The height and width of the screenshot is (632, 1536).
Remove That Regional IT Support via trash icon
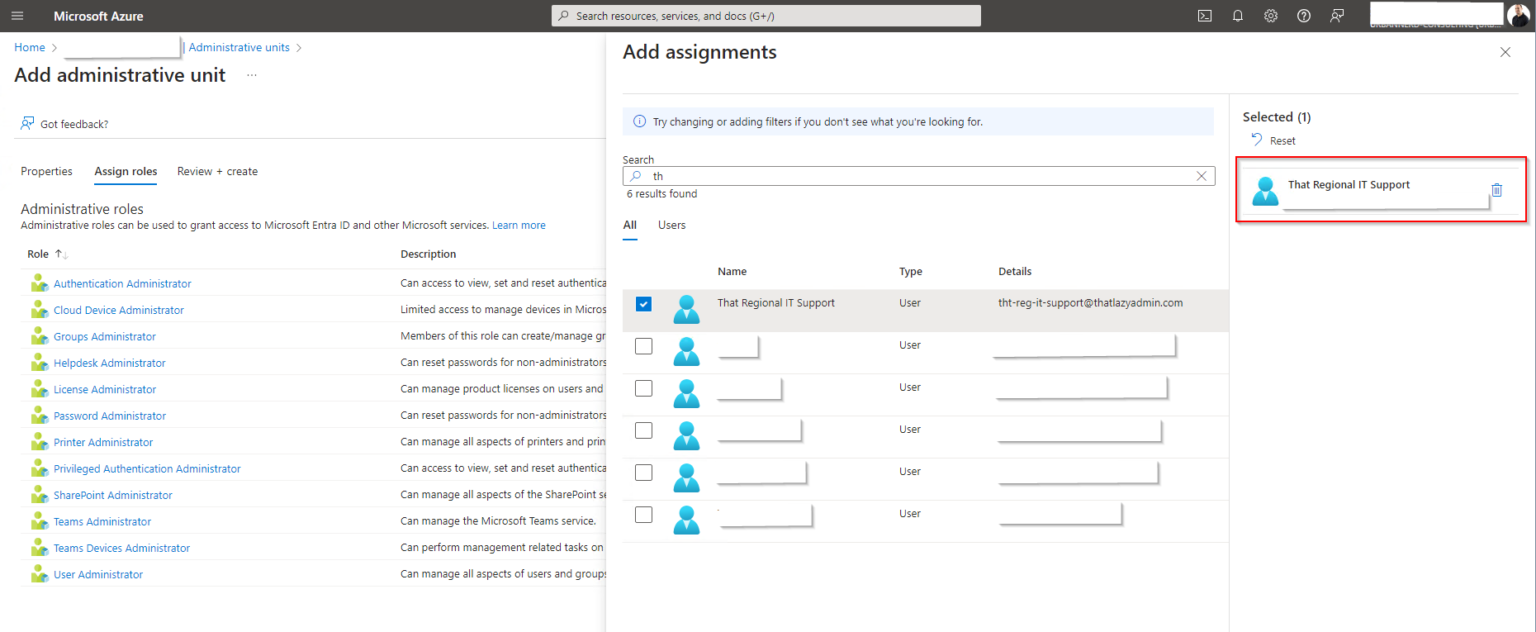click(x=1497, y=190)
